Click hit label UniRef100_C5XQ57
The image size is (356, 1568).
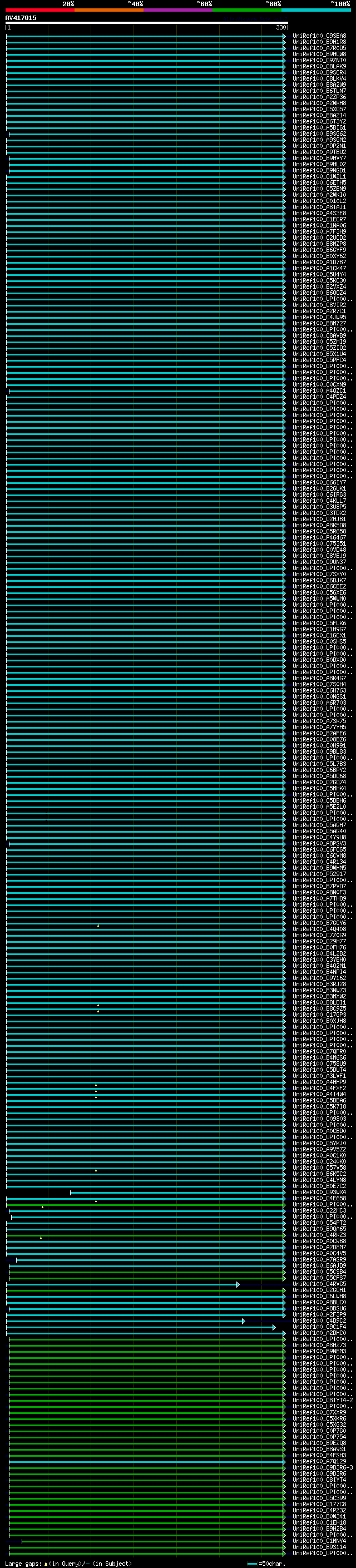click(319, 109)
